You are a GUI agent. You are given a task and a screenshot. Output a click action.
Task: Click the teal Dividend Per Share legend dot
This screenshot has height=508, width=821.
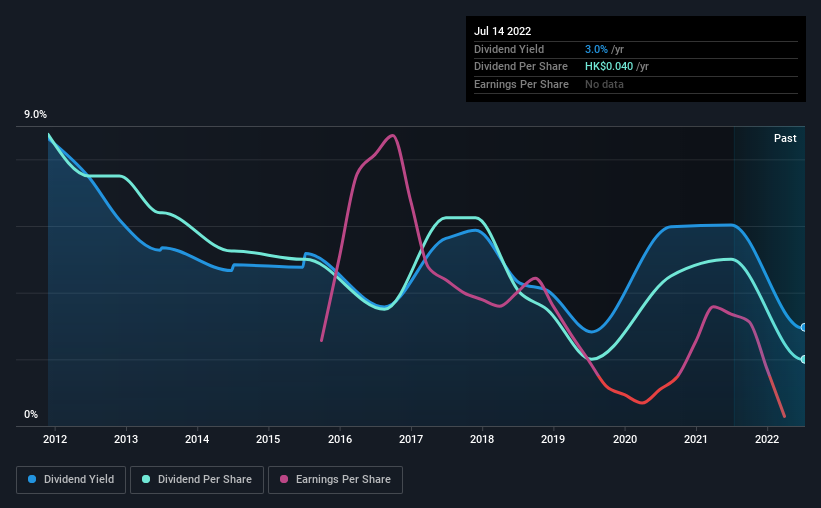tap(146, 479)
